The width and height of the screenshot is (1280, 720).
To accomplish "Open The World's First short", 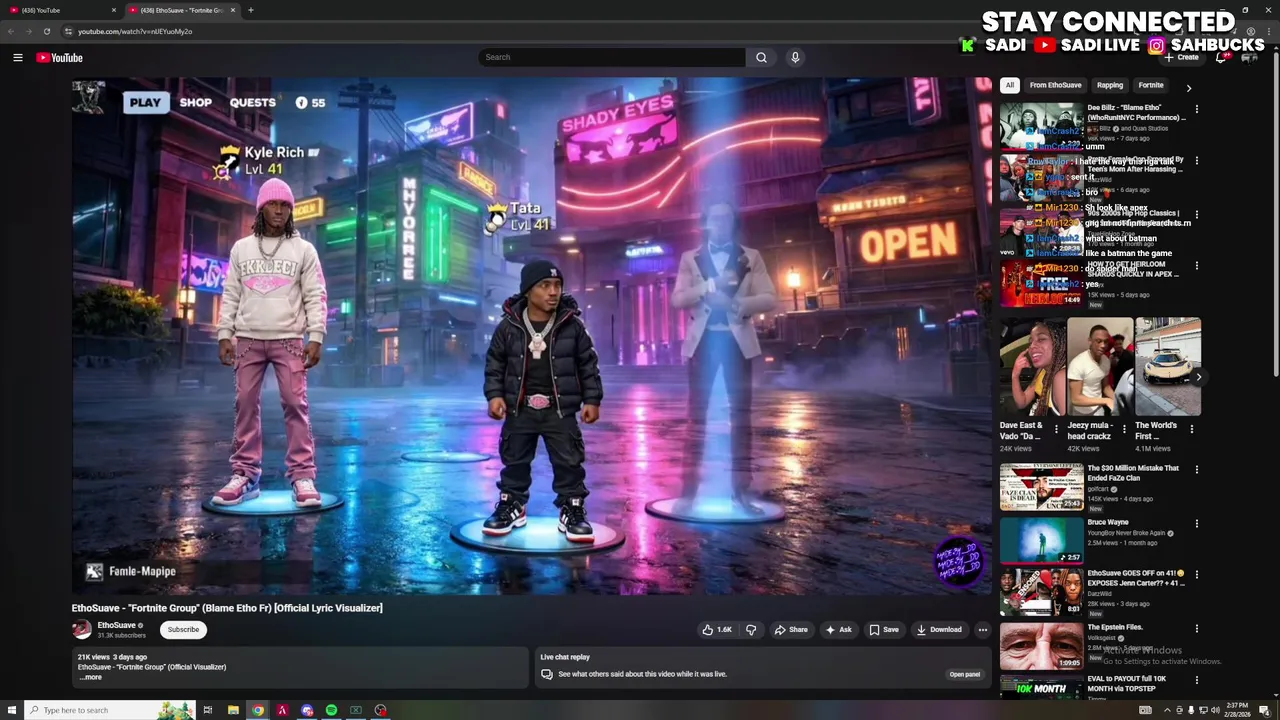I will click(1167, 366).
